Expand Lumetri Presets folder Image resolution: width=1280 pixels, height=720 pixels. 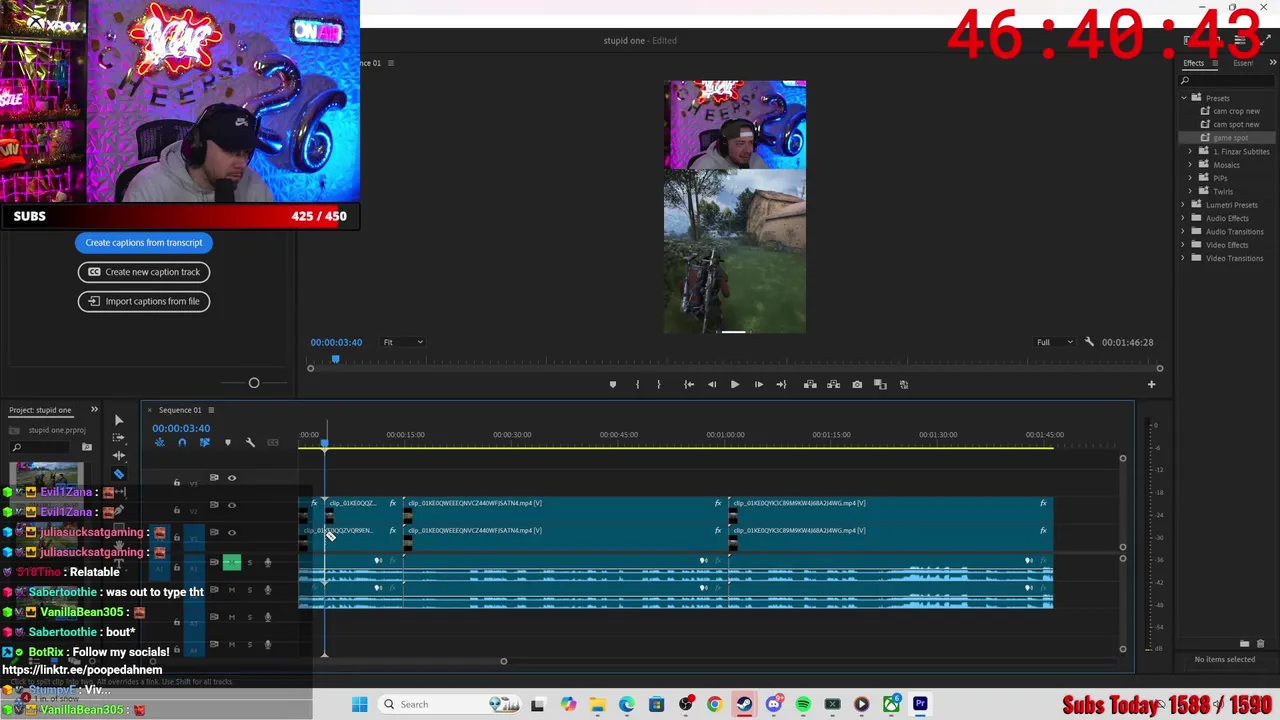tap(1184, 205)
